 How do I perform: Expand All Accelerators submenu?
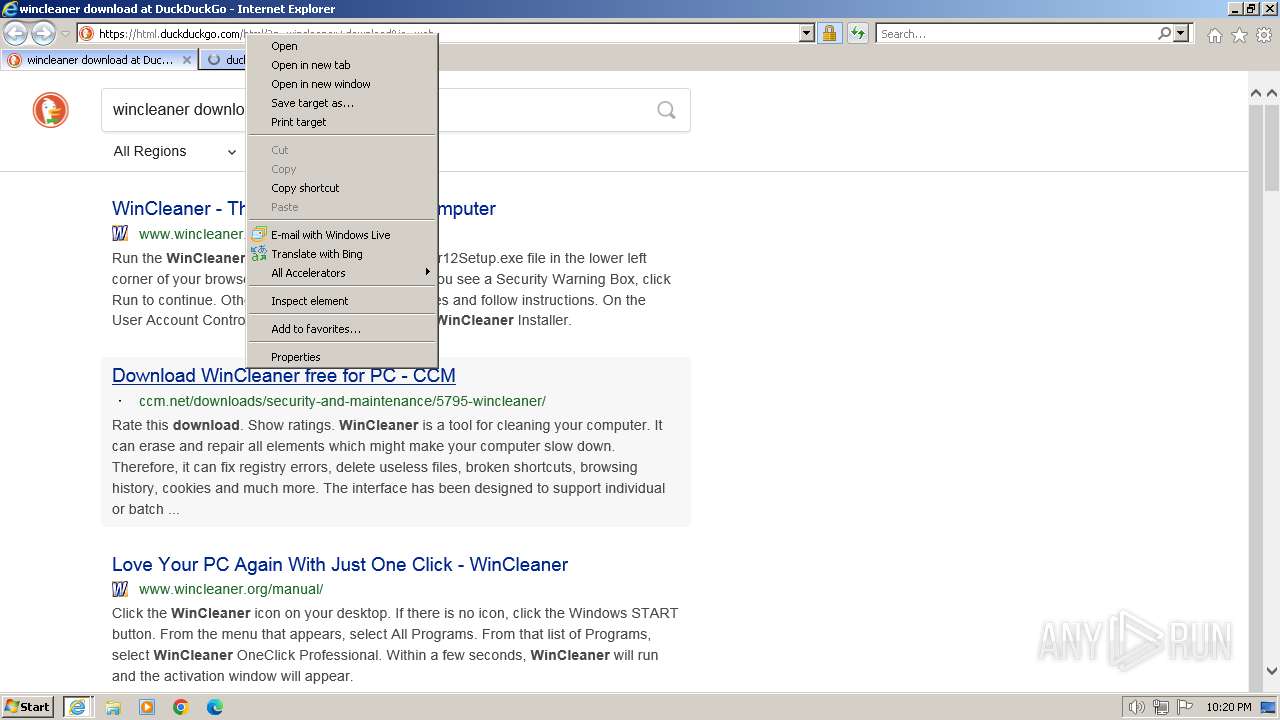coord(342,273)
